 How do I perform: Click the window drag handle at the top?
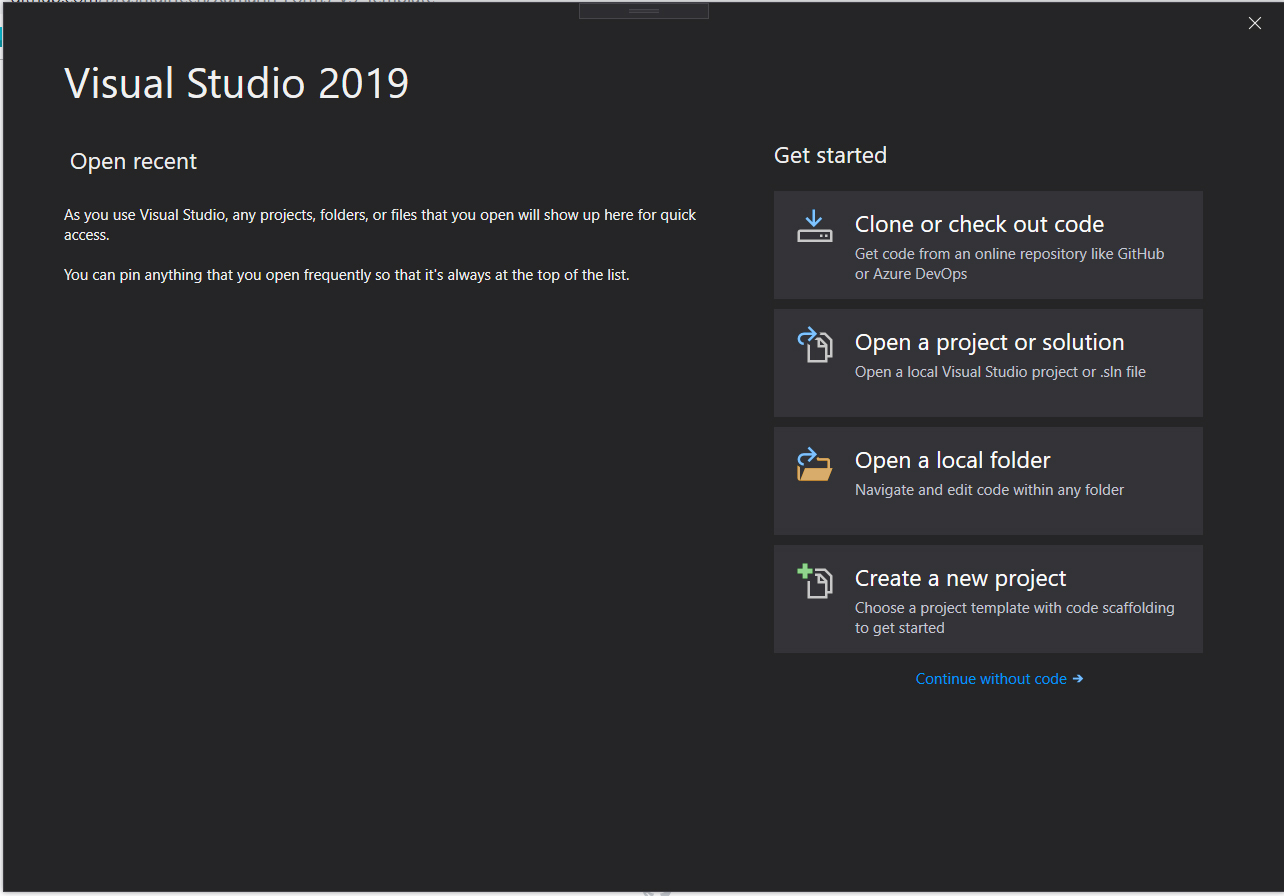point(643,10)
